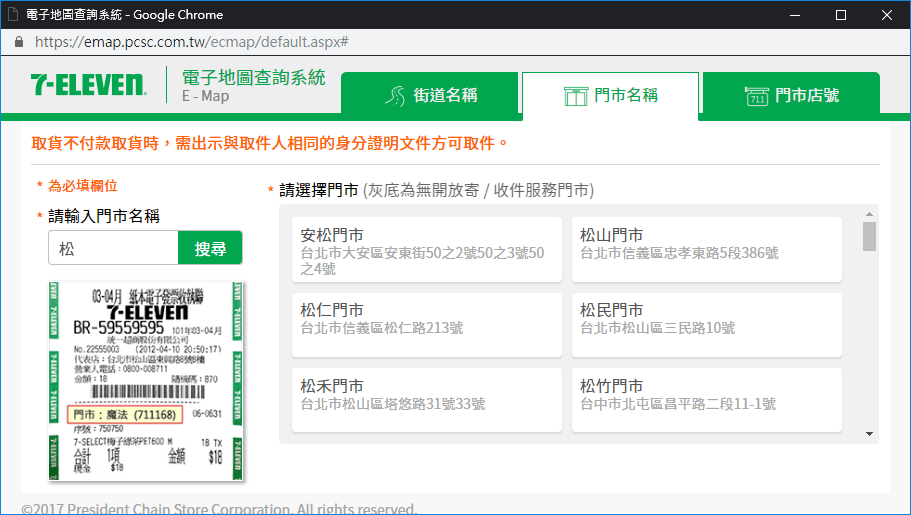This screenshot has width=911, height=515.
Task: Maximize the Chrome window
Action: pyautogui.click(x=841, y=15)
